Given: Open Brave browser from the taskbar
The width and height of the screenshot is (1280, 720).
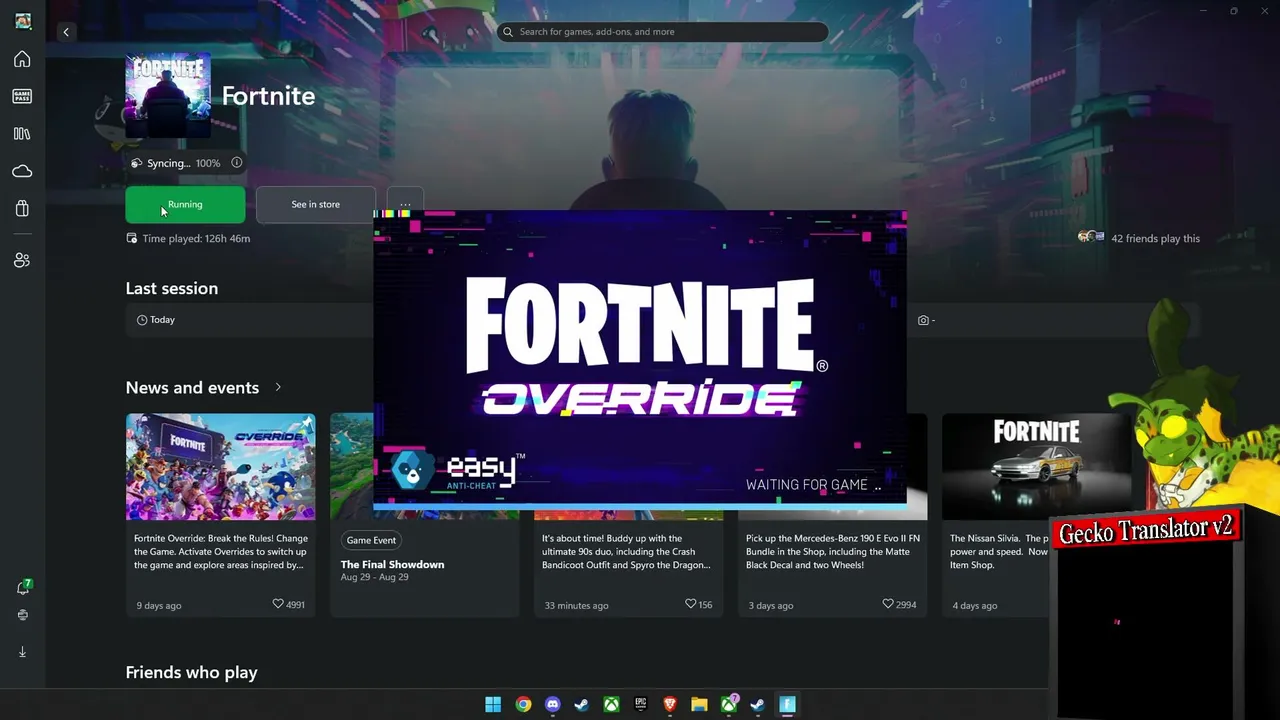Looking at the screenshot, I should (670, 704).
